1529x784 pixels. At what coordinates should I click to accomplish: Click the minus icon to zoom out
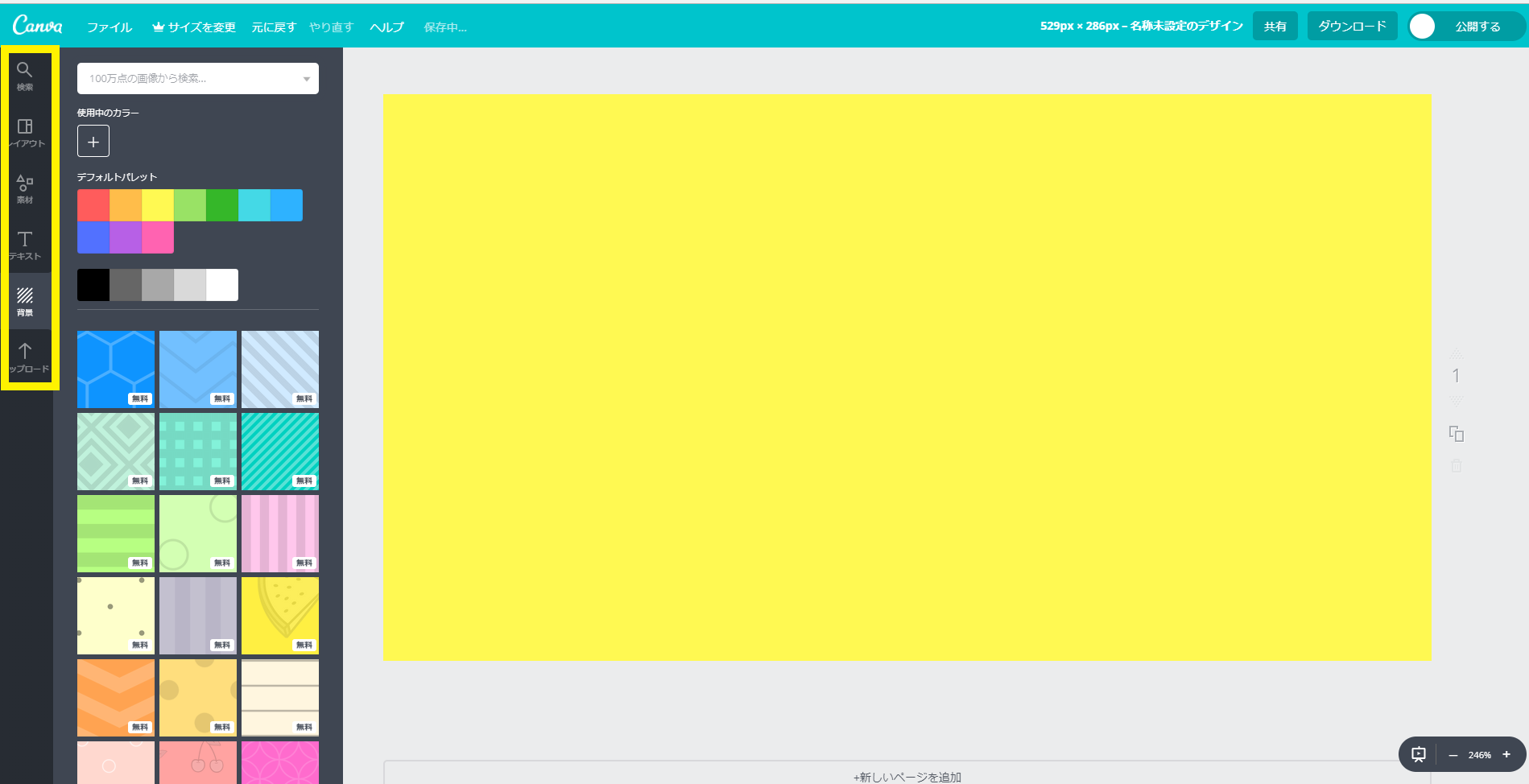[x=1453, y=755]
